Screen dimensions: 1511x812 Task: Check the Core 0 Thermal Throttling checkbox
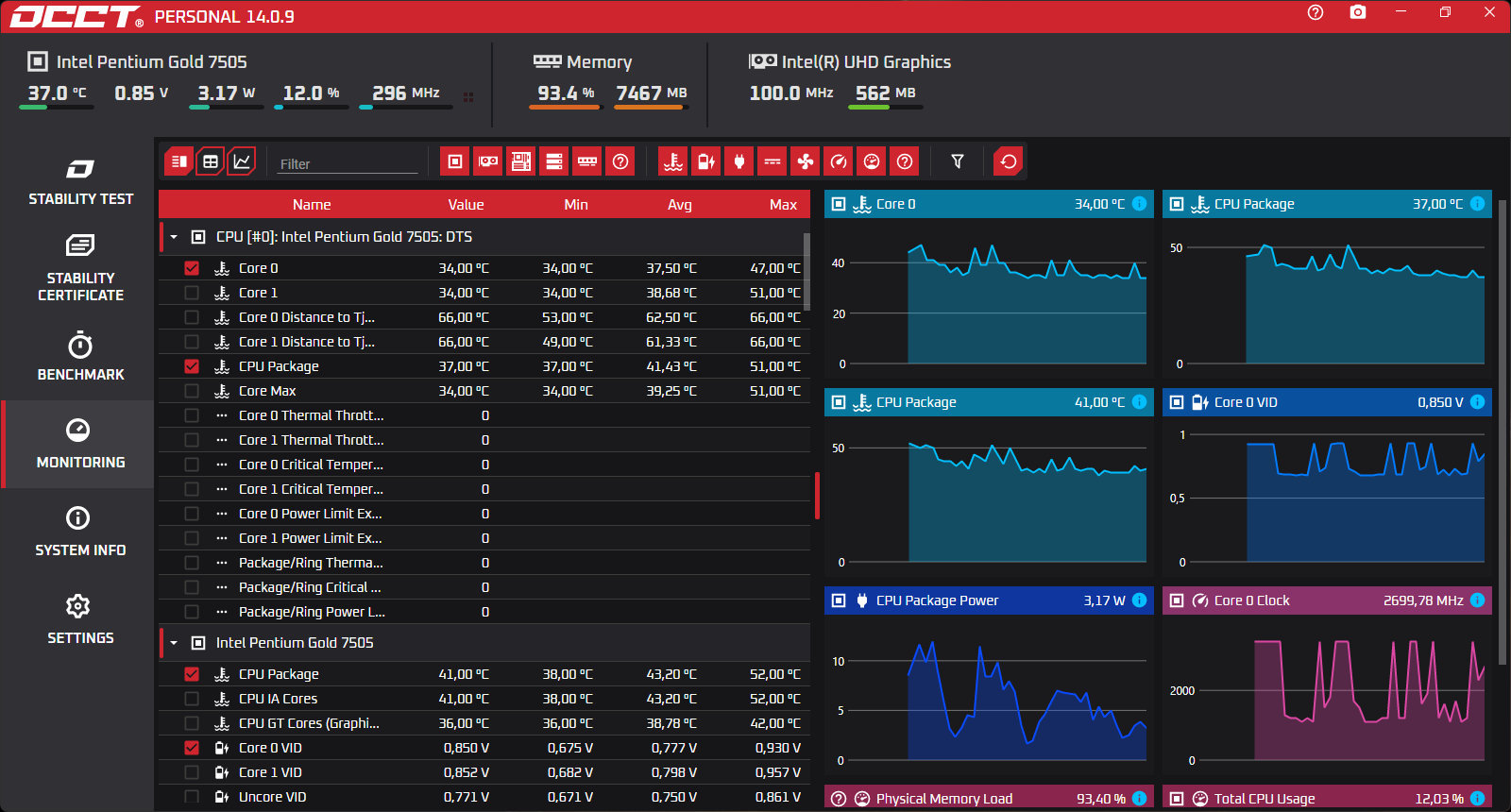192,415
